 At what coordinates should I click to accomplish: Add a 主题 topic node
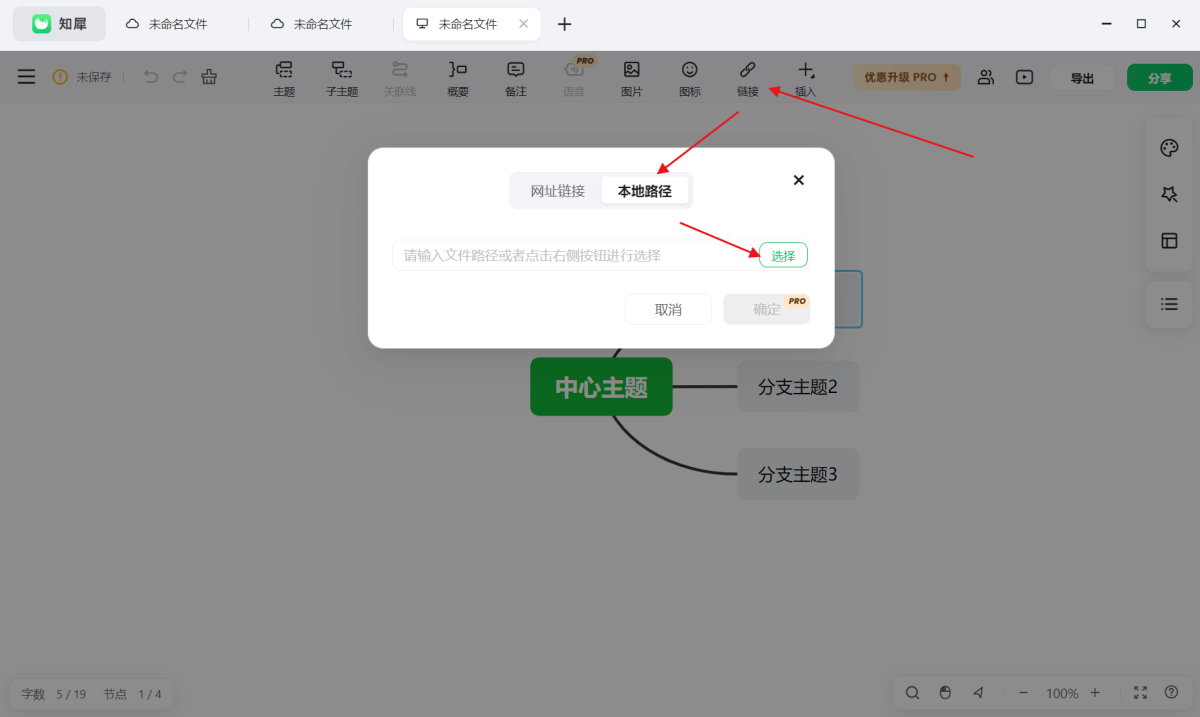284,79
